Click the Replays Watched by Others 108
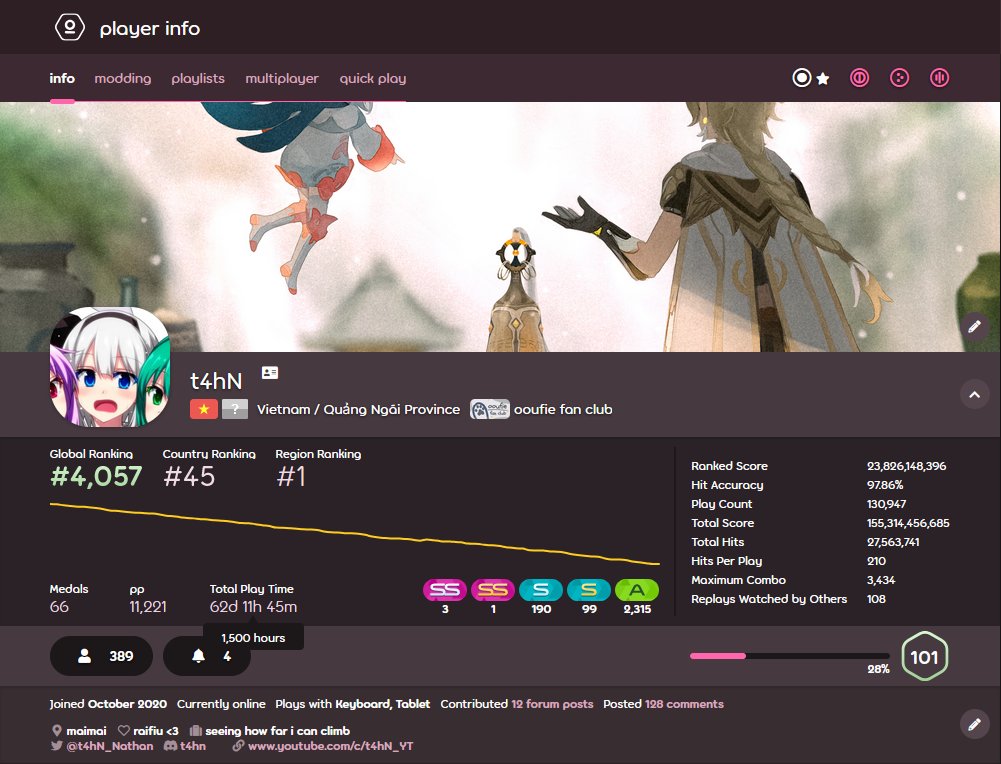Screen dimensions: 1001x764 (876, 599)
